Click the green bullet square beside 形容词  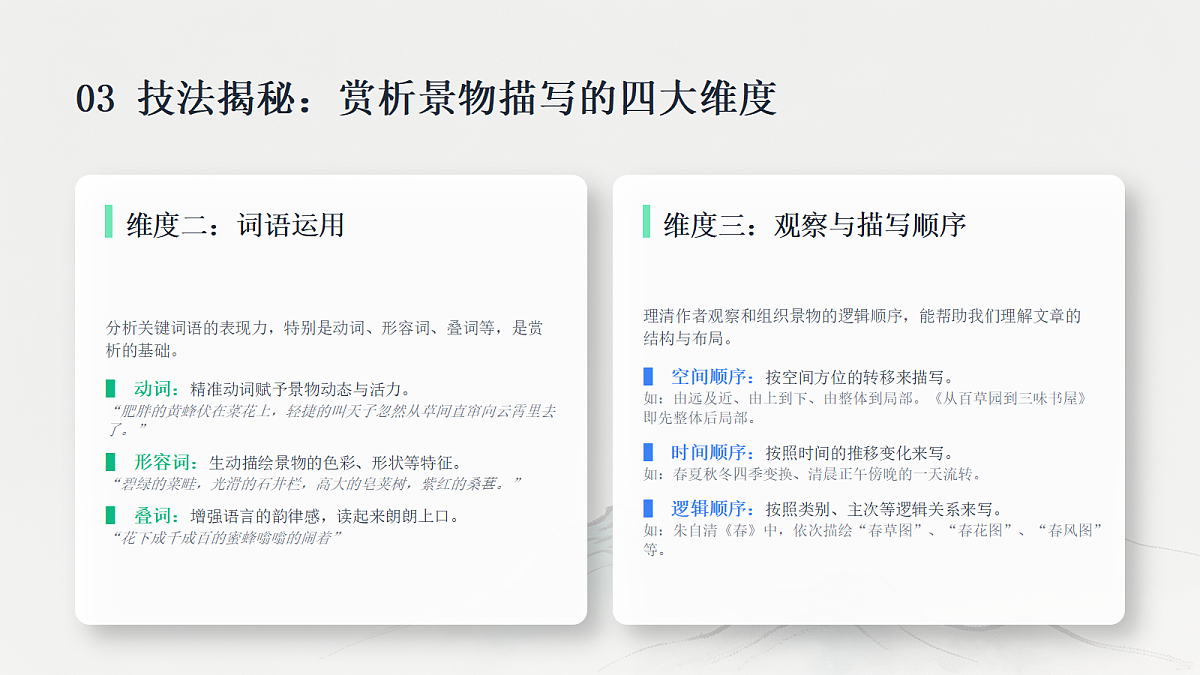(111, 462)
